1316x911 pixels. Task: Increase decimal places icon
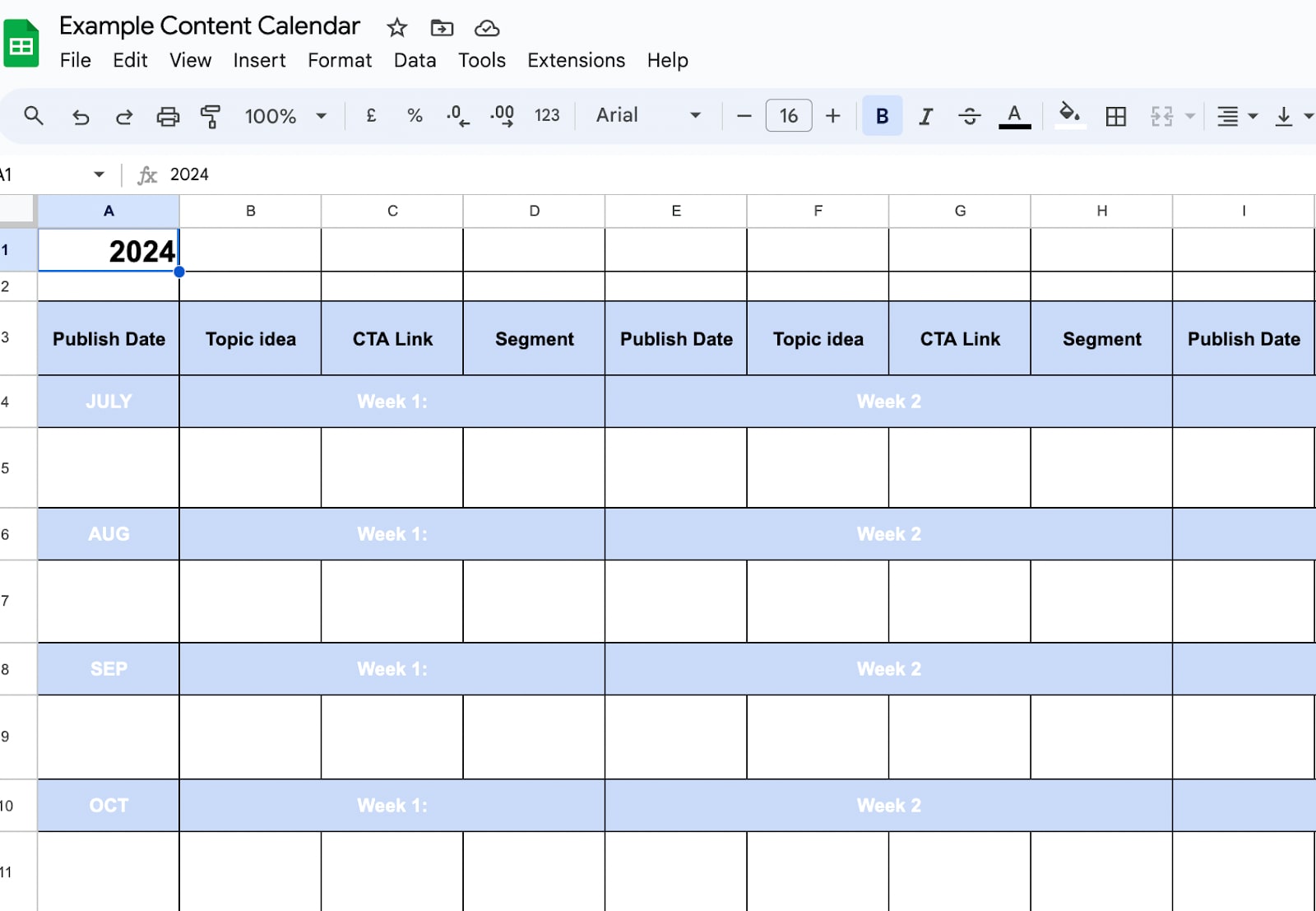tap(502, 116)
